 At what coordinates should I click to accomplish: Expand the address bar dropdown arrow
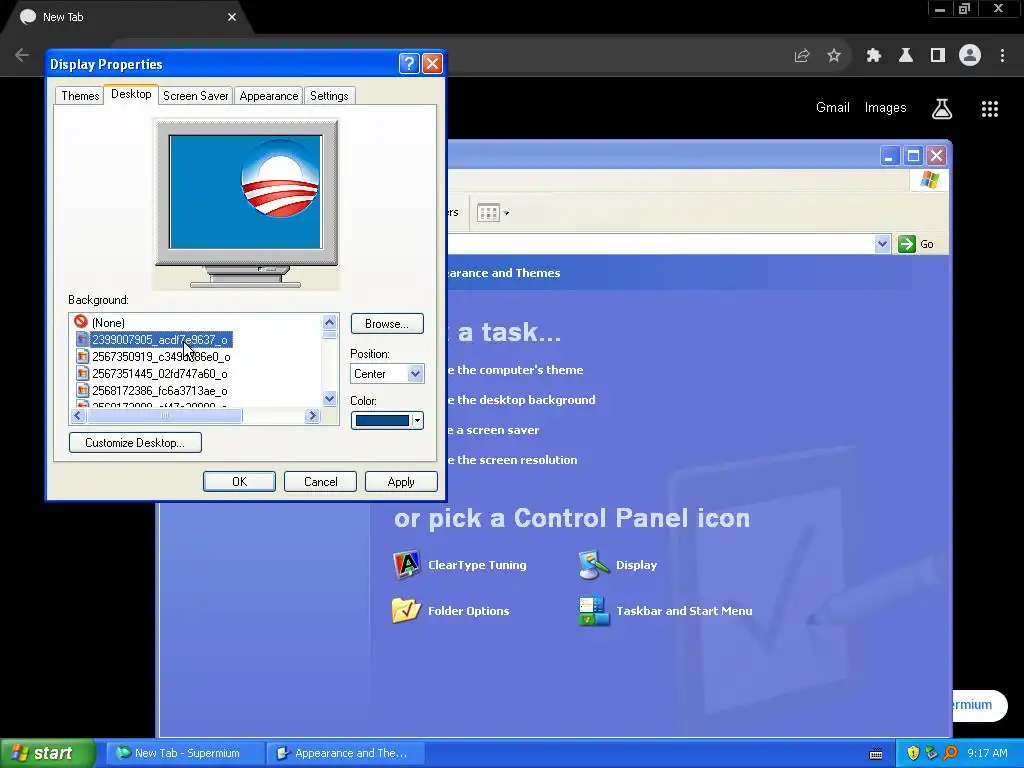882,244
